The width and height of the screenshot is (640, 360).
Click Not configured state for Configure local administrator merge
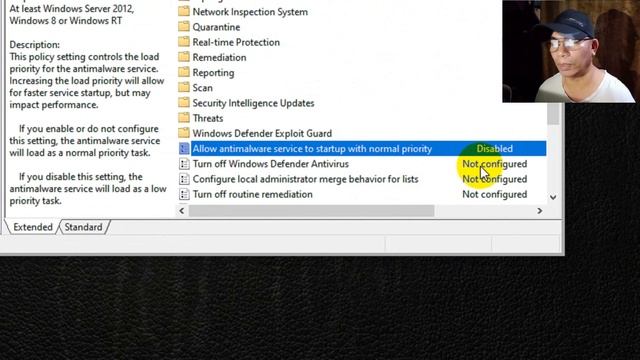495,179
